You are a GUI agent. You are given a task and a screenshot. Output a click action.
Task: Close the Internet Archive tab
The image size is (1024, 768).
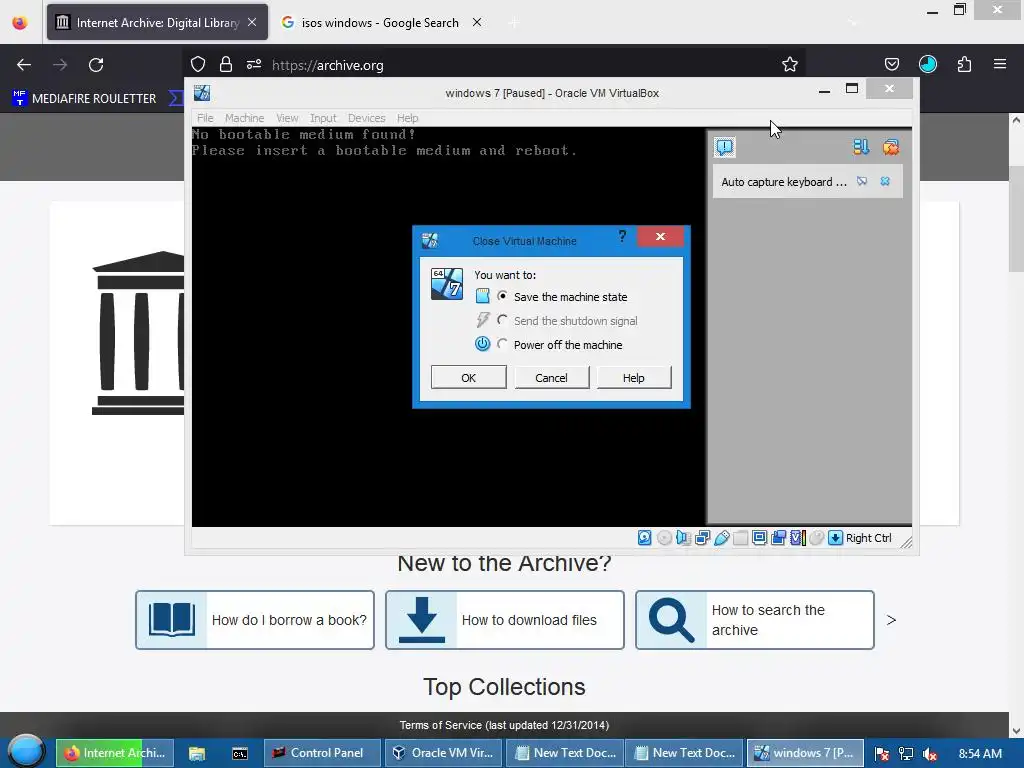point(252,22)
